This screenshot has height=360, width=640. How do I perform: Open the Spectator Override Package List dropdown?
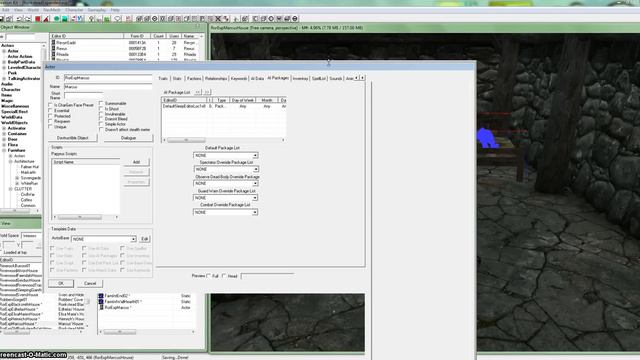click(226, 169)
